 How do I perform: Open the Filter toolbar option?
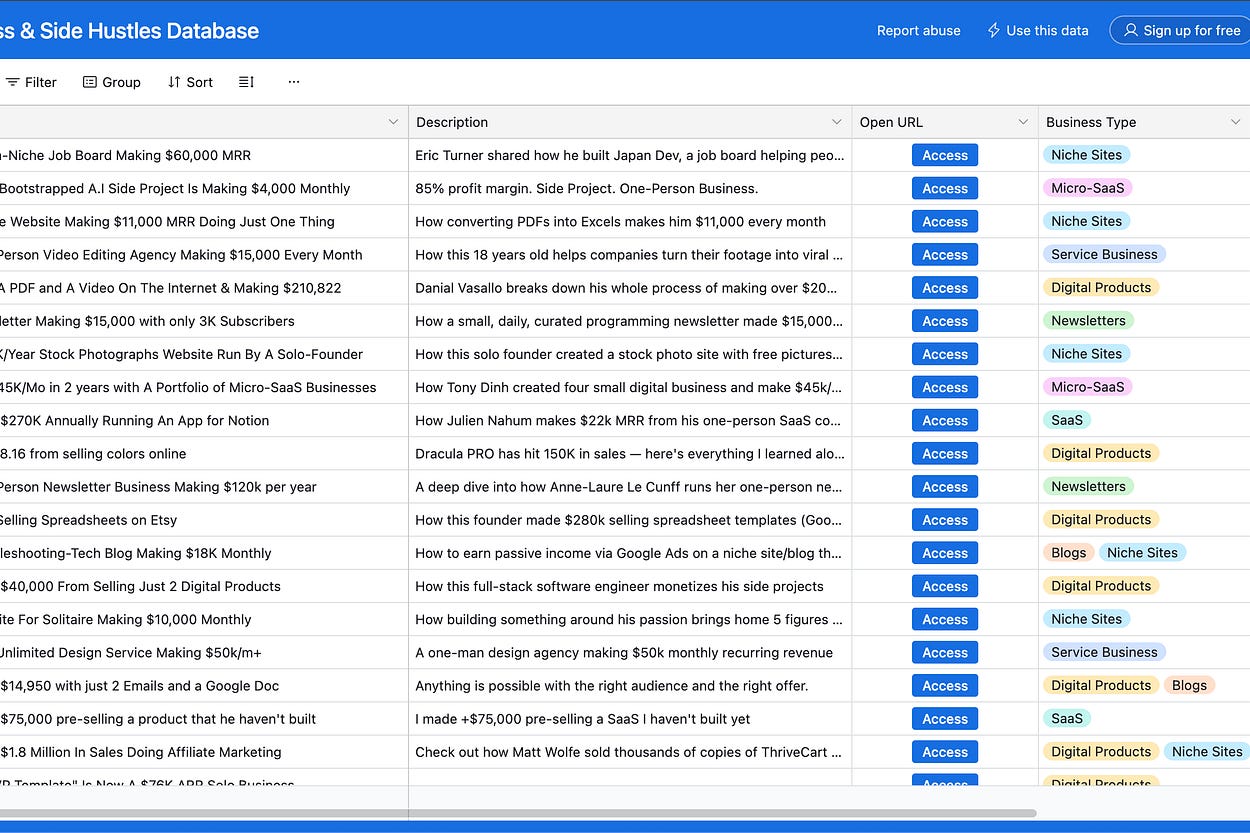30,82
